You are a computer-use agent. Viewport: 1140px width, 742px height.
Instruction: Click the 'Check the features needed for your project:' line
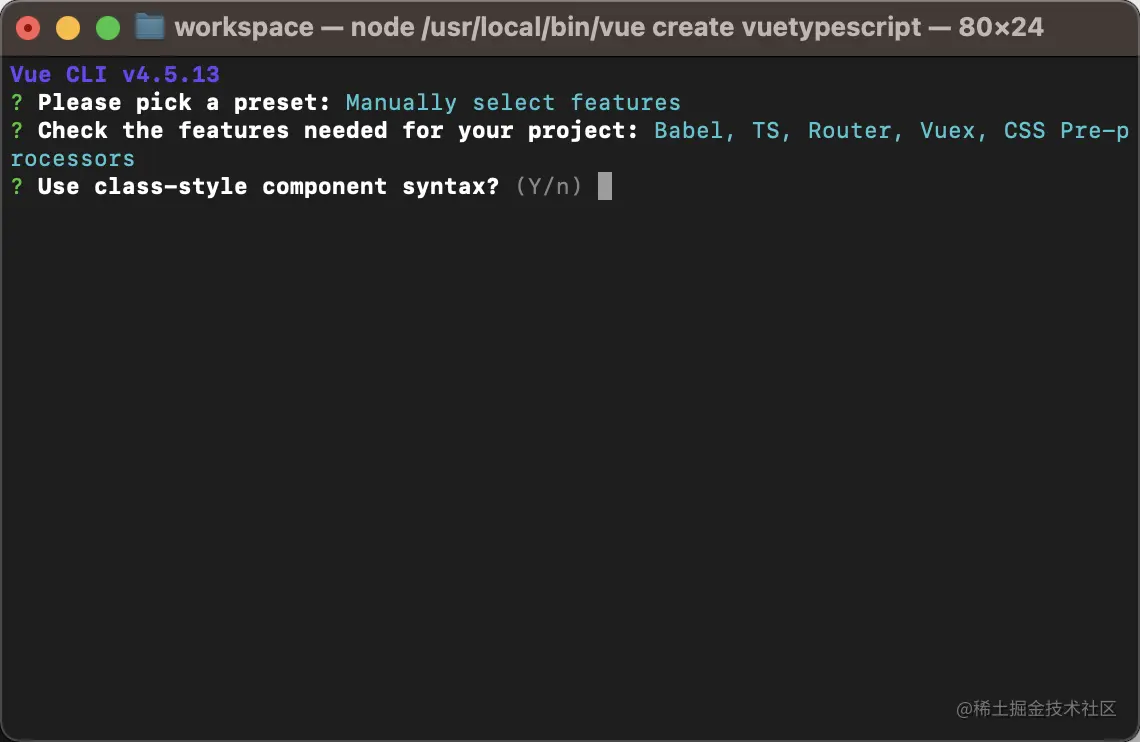coord(338,131)
